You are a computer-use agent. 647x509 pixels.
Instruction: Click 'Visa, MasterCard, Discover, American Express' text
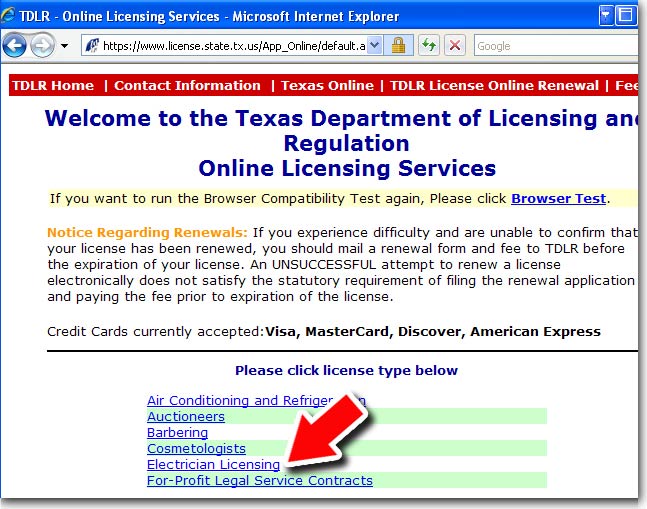coord(433,332)
